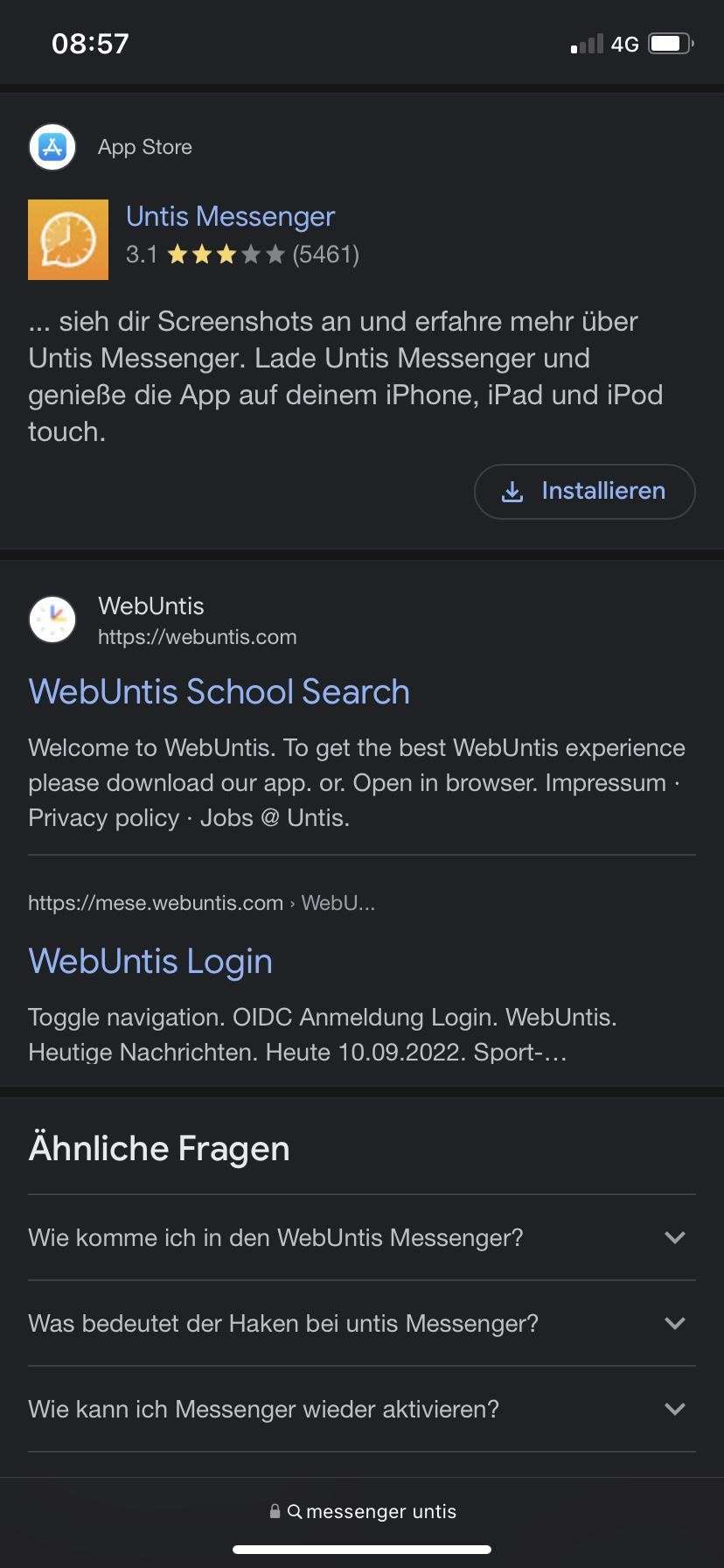Tap the 'messenger untis' address bar

[x=362, y=1511]
